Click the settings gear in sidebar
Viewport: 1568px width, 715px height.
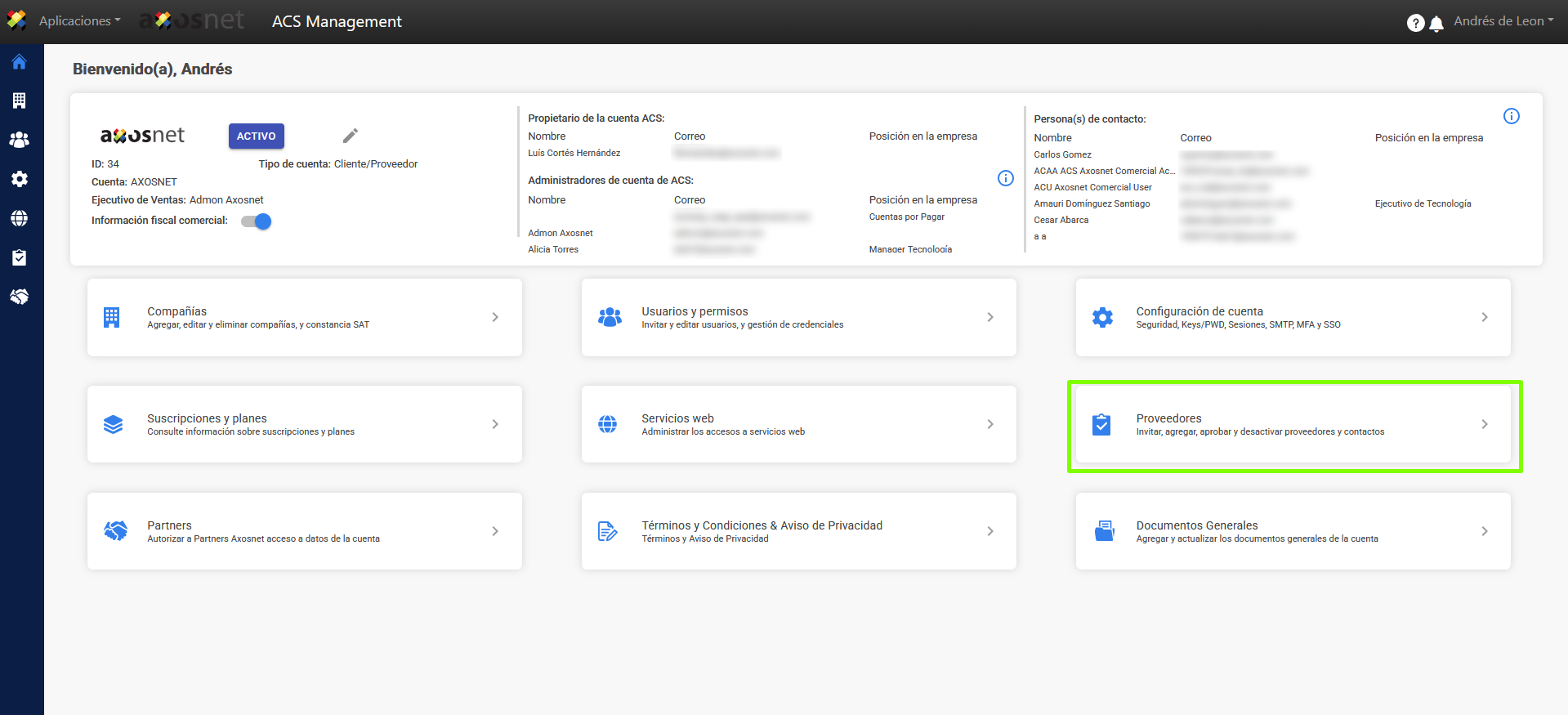pos(20,179)
